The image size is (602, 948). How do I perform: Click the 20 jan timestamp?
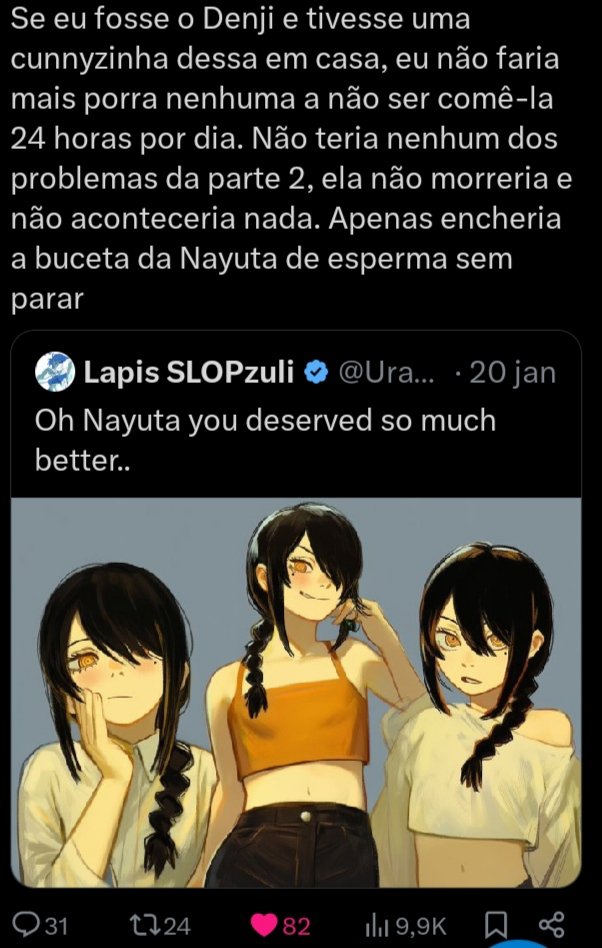pyautogui.click(x=513, y=373)
